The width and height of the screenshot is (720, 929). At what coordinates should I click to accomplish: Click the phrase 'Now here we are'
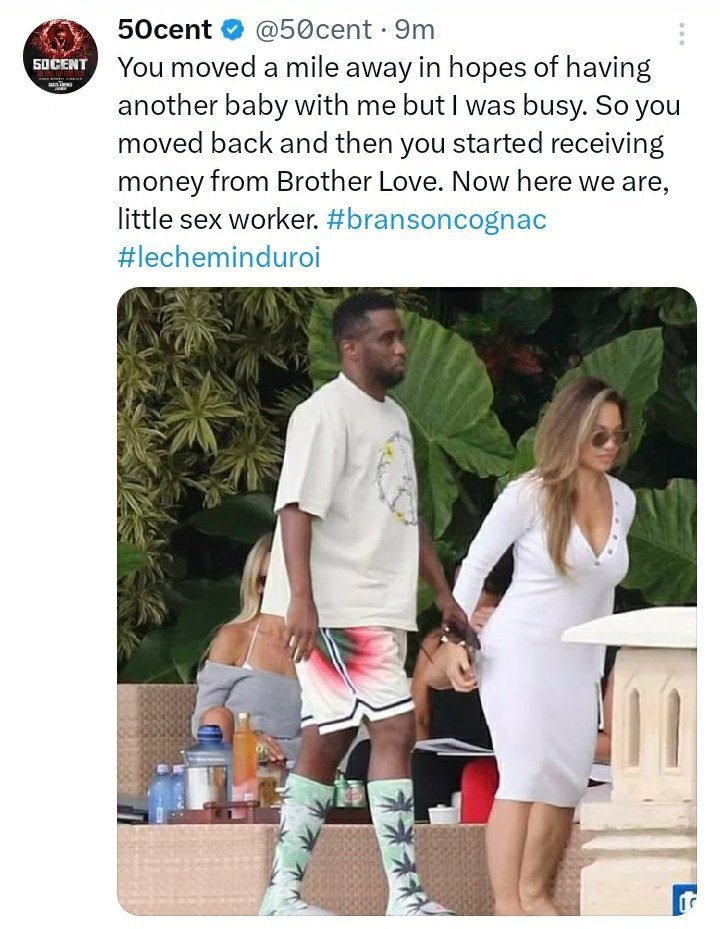(x=560, y=181)
